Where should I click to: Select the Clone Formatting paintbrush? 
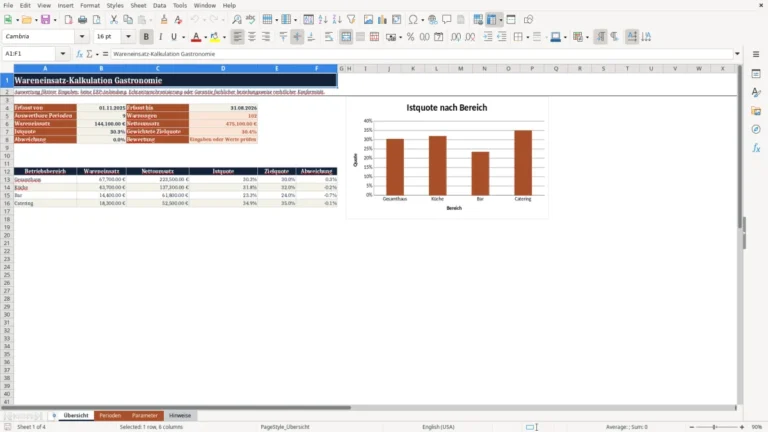coord(164,20)
